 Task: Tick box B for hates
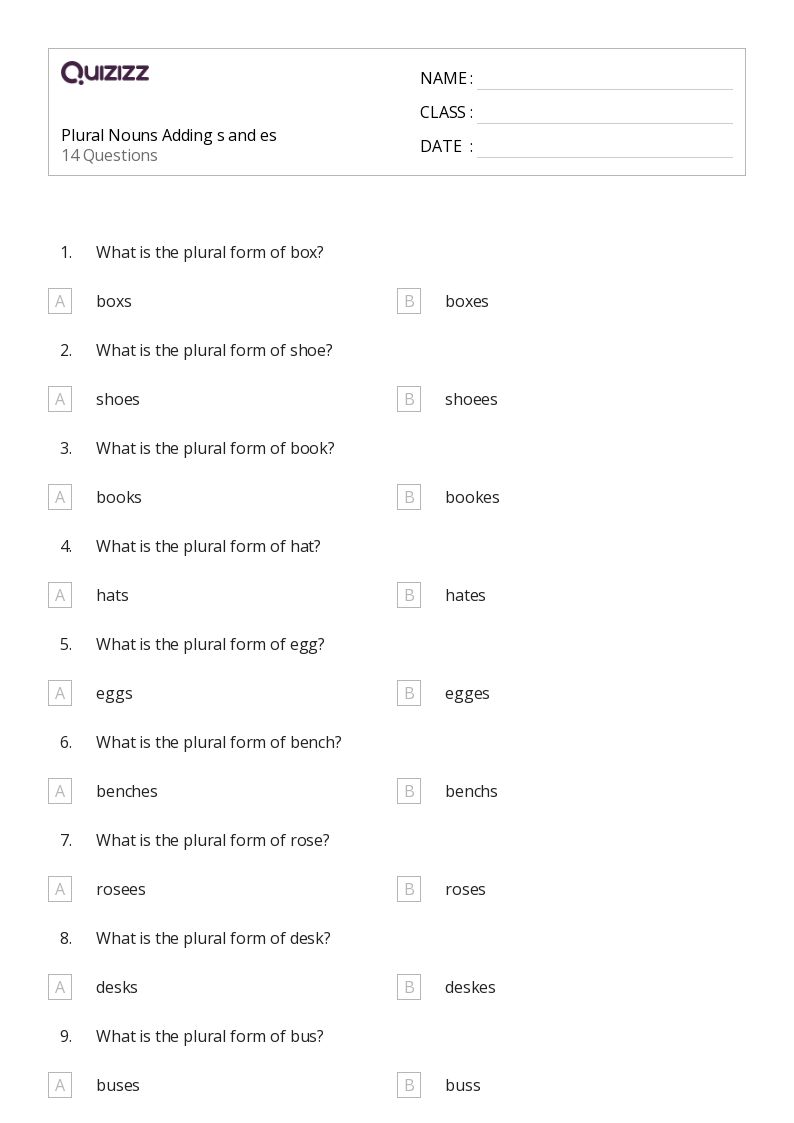(x=409, y=595)
